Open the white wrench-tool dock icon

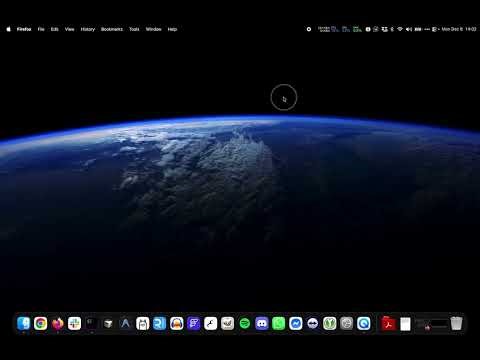(211, 323)
